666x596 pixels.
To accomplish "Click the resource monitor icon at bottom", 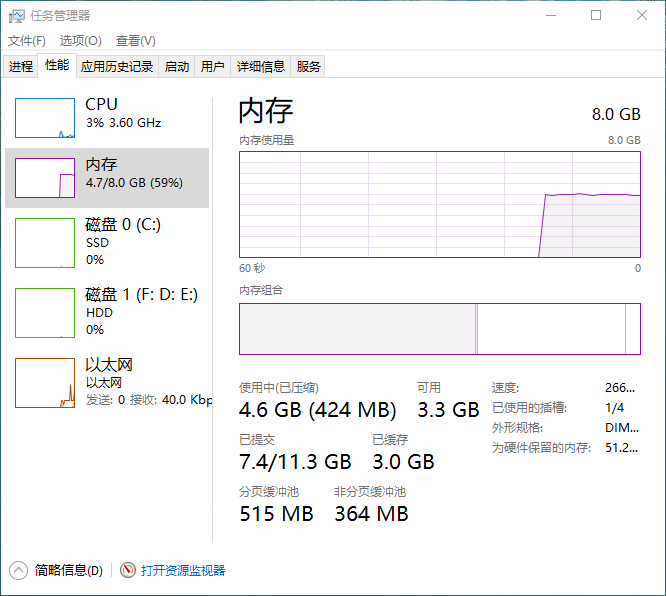I will 128,570.
